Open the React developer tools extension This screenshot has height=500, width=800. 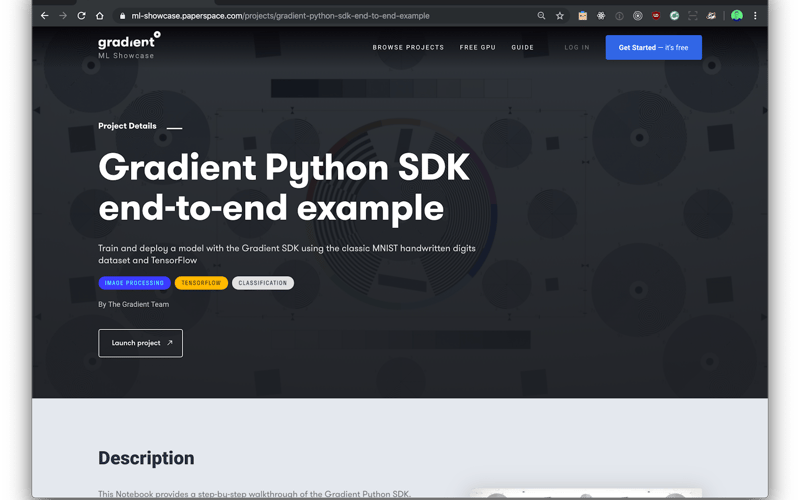pos(601,16)
